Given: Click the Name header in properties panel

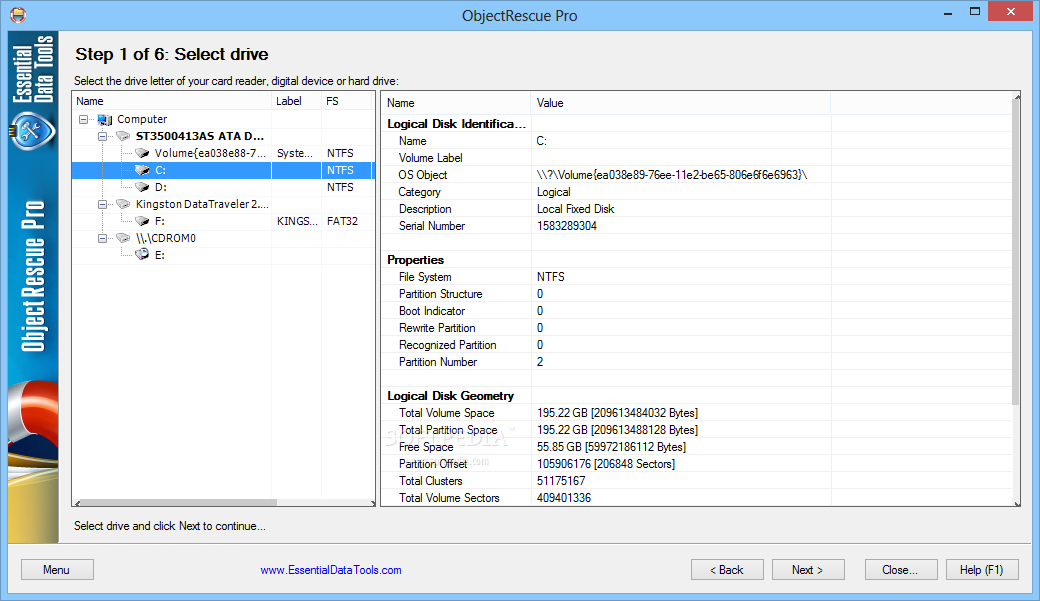Looking at the screenshot, I should [x=456, y=103].
